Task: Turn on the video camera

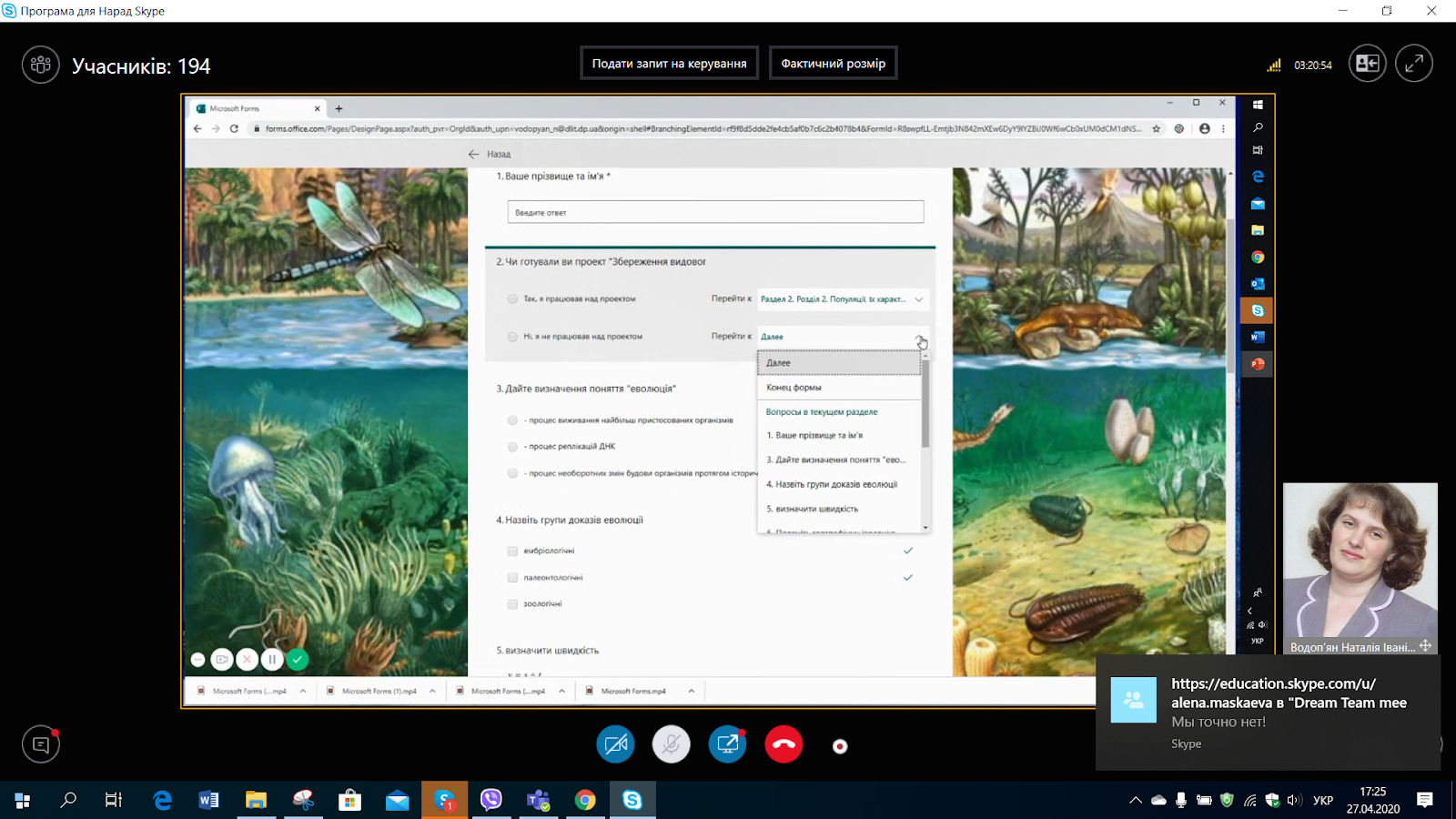Action: point(615,744)
